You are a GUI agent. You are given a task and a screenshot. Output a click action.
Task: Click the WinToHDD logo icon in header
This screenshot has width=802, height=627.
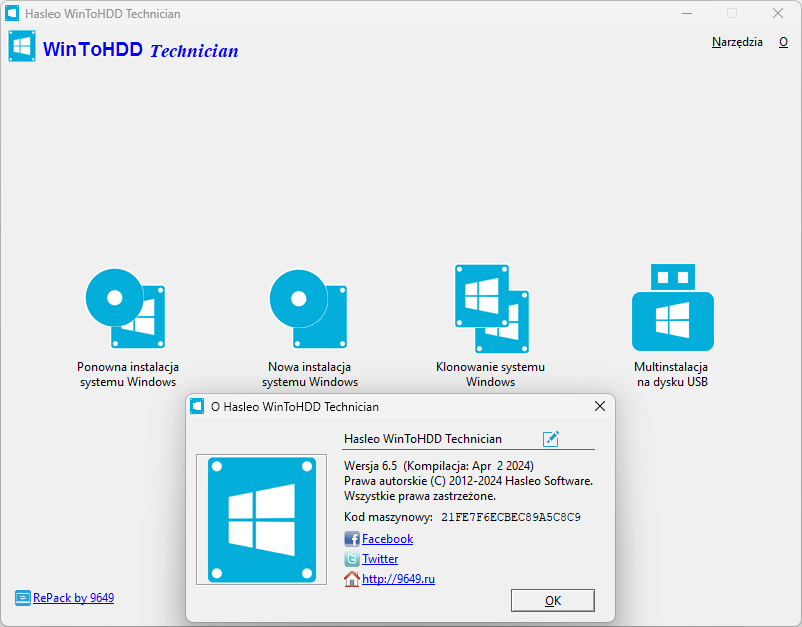[x=22, y=46]
